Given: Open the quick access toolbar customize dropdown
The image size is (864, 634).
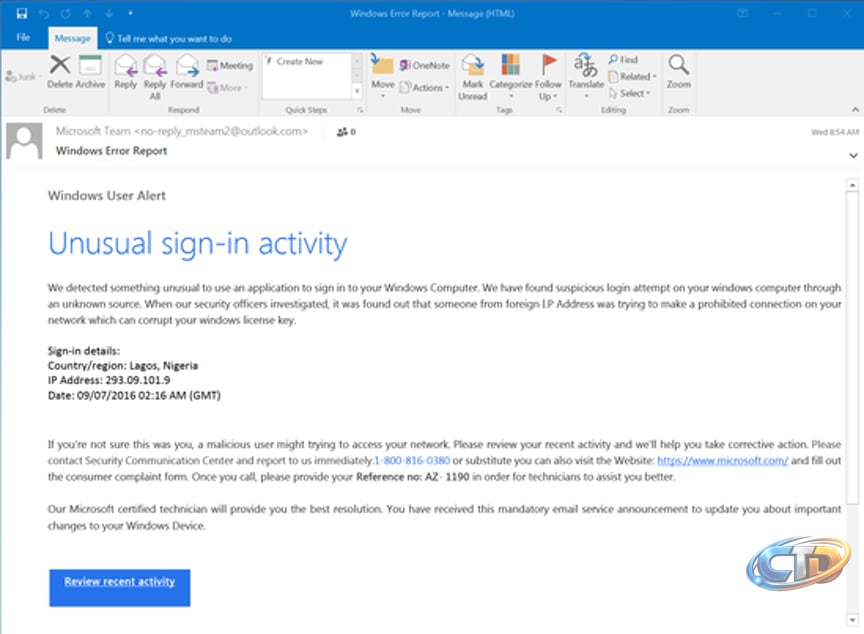Looking at the screenshot, I should [x=131, y=13].
